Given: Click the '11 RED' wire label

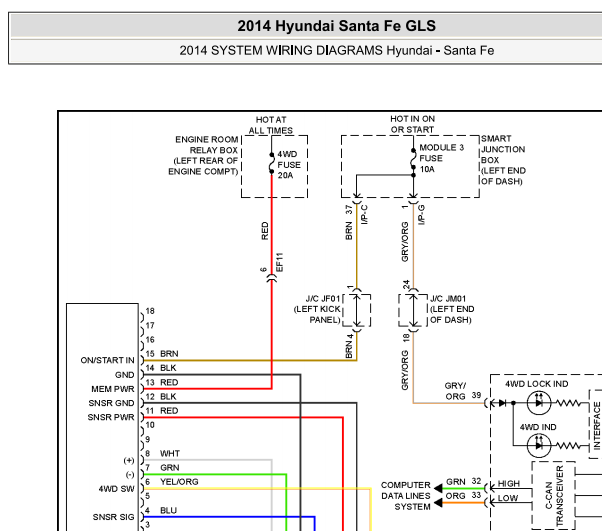Looking at the screenshot, I should 162,411.
